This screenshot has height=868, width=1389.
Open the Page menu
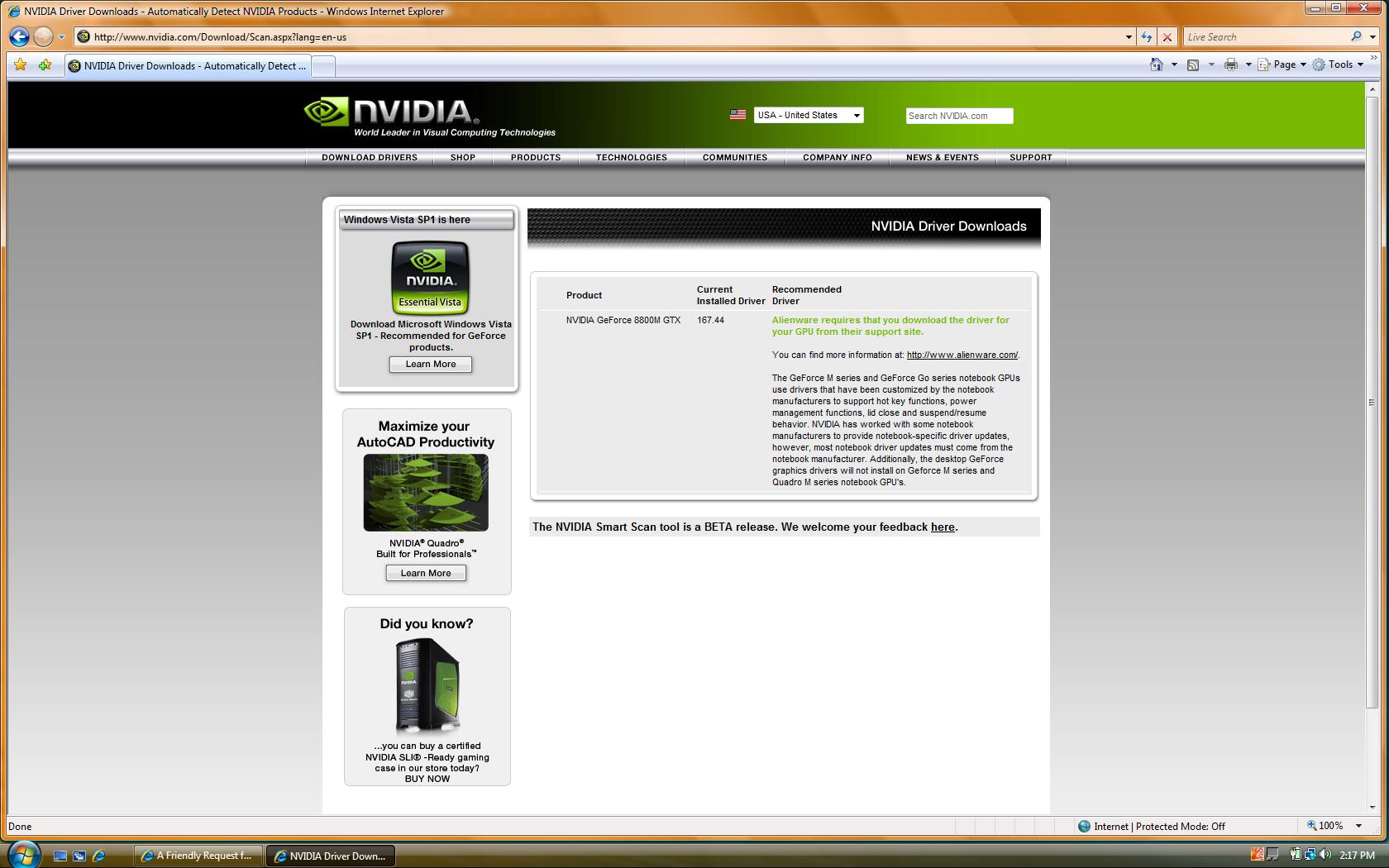click(1282, 64)
